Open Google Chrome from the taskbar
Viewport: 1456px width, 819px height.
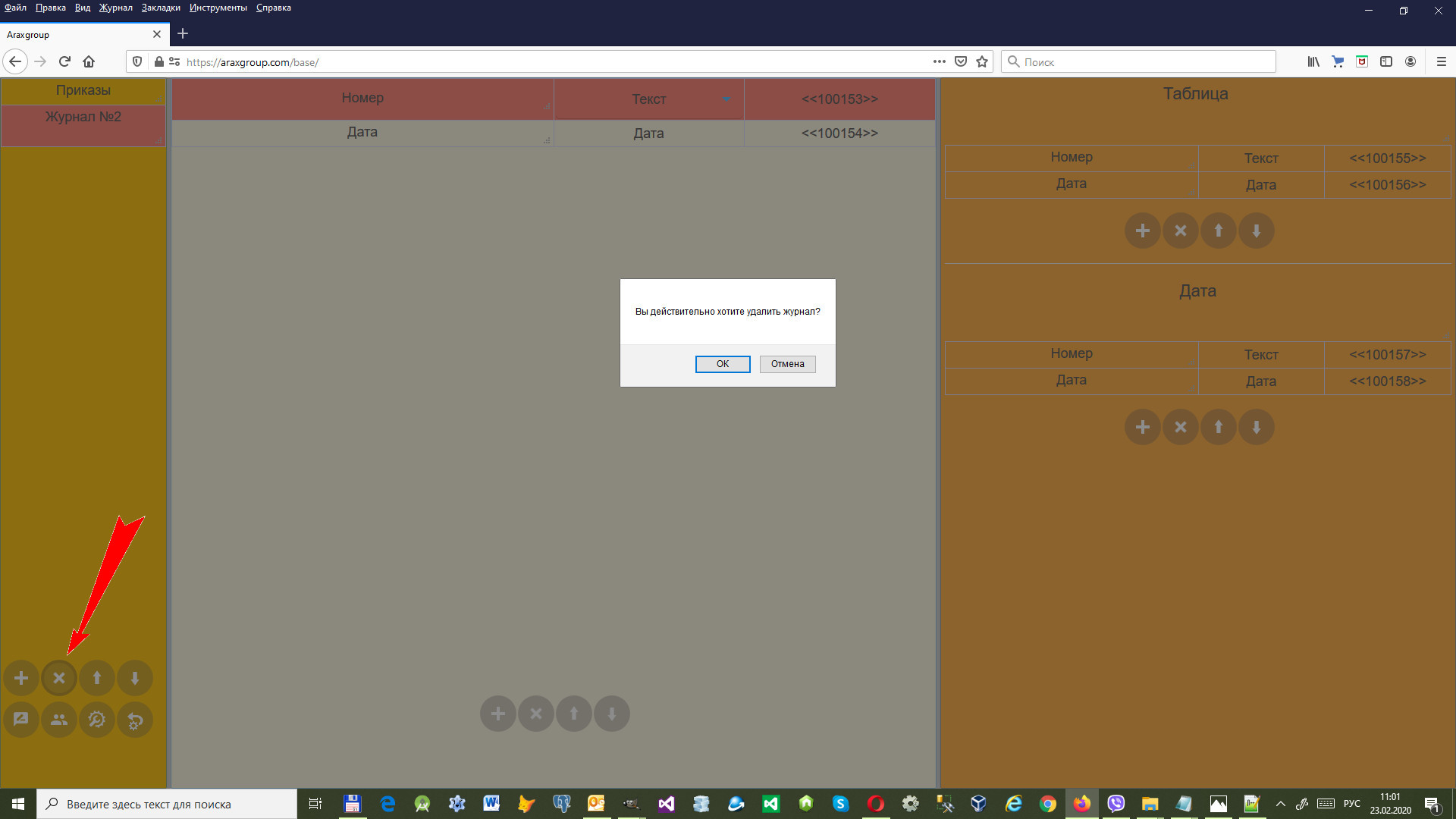pyautogui.click(x=1047, y=804)
